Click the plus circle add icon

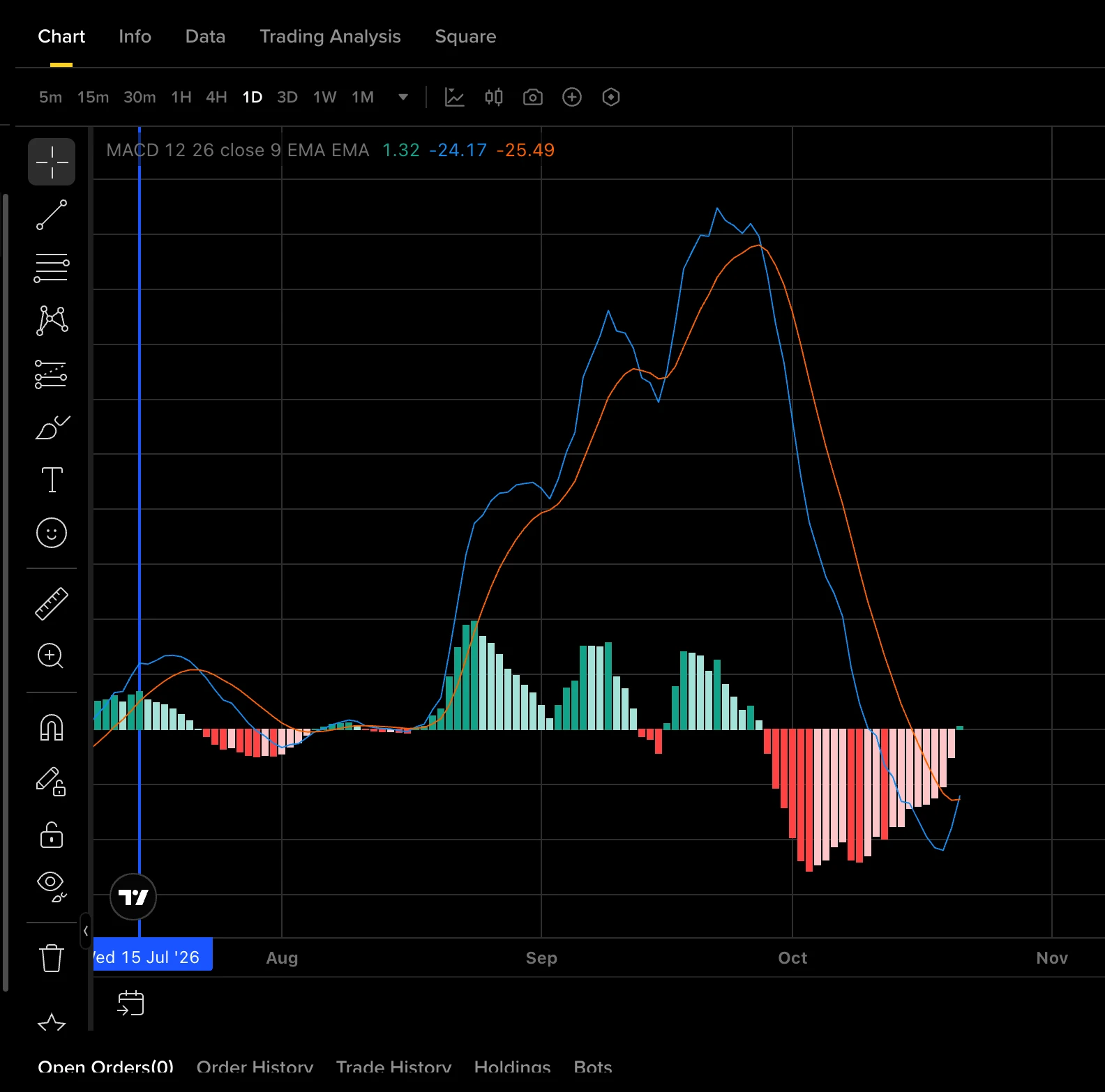pos(572,97)
